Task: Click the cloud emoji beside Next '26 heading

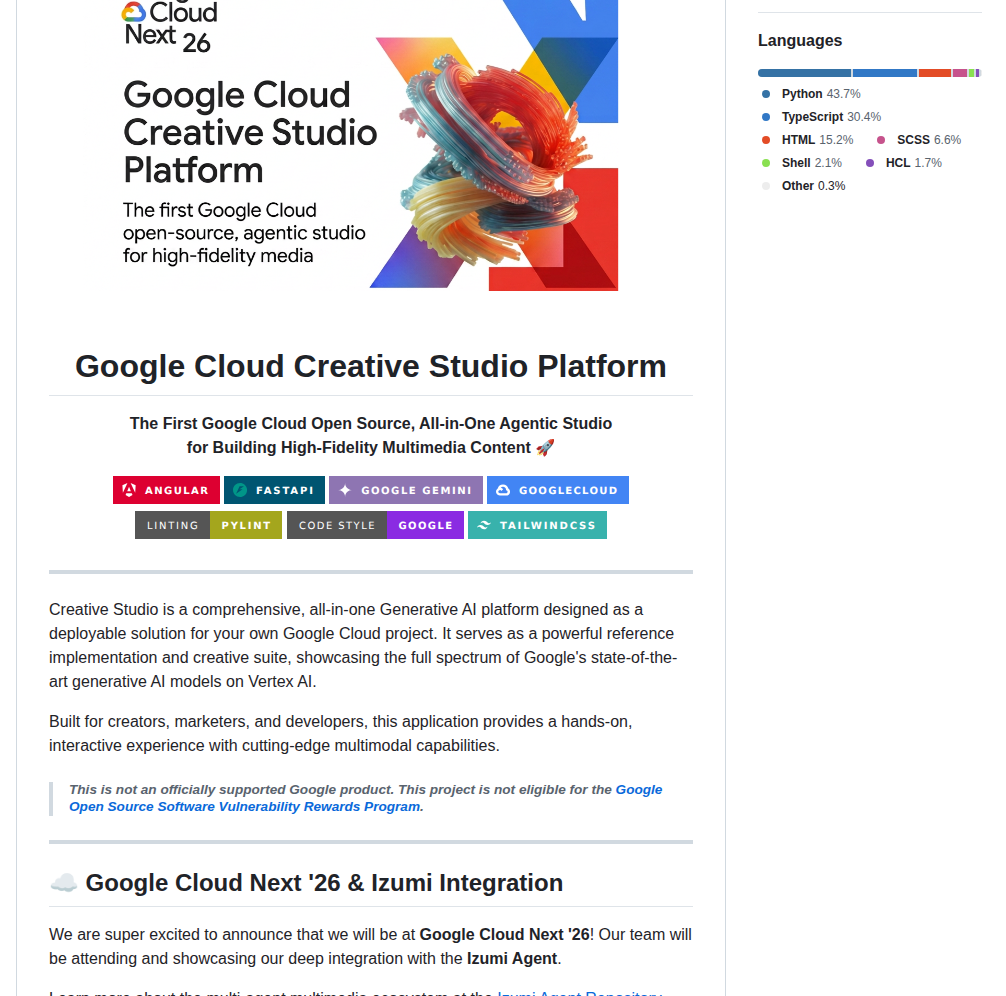Action: pyautogui.click(x=64, y=883)
